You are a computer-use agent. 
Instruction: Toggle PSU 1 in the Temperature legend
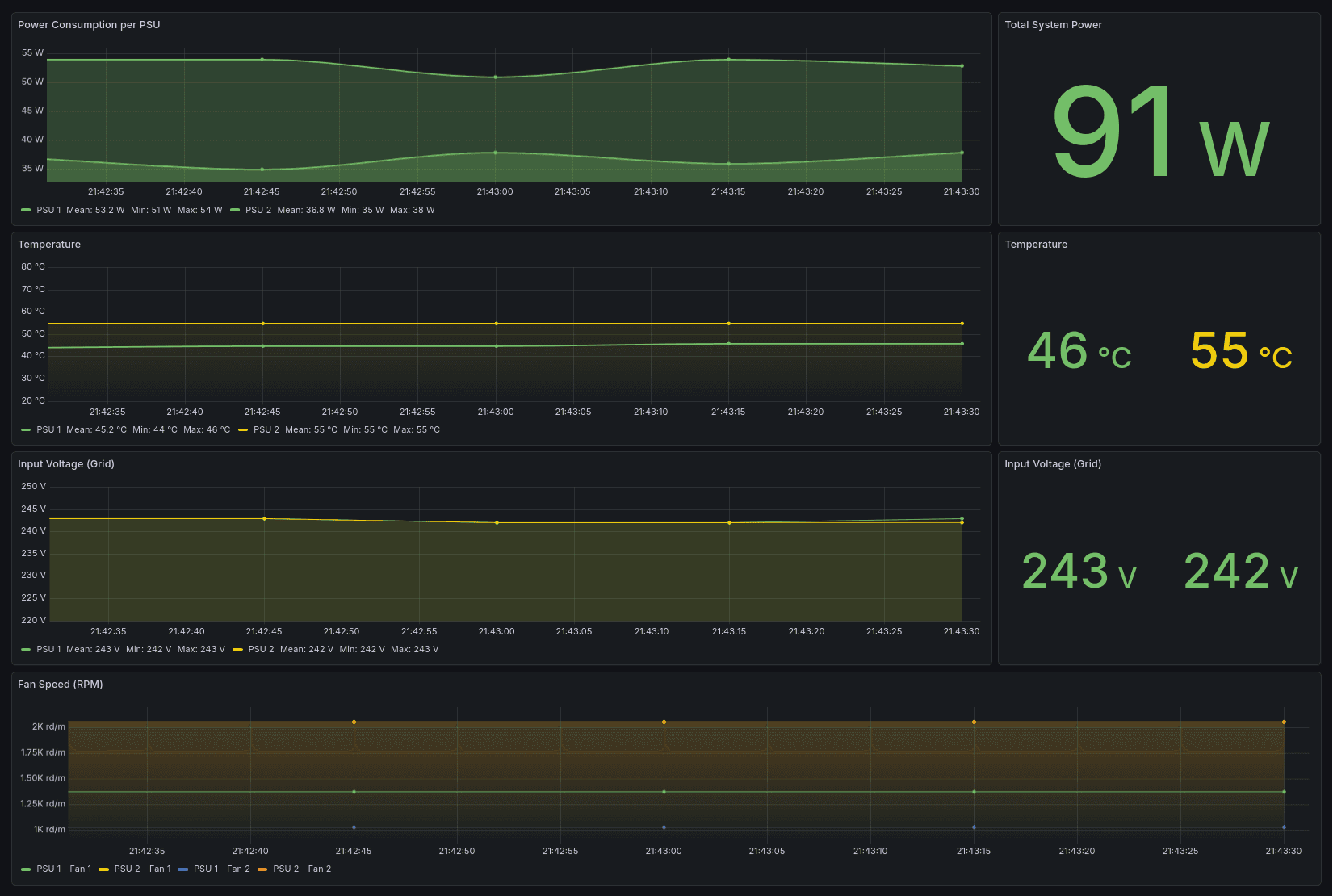point(49,429)
